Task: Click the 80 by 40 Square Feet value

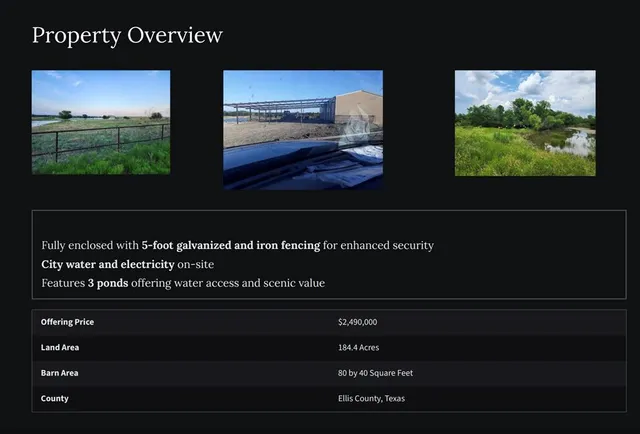Action: point(375,373)
